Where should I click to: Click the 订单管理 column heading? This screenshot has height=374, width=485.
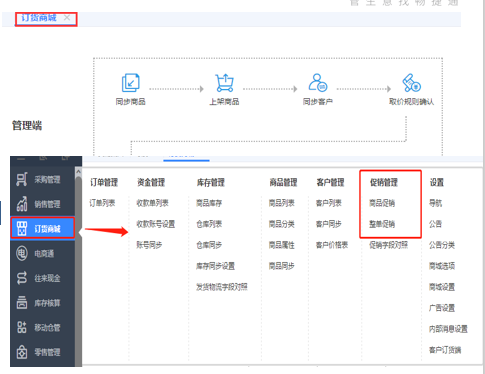(x=104, y=182)
